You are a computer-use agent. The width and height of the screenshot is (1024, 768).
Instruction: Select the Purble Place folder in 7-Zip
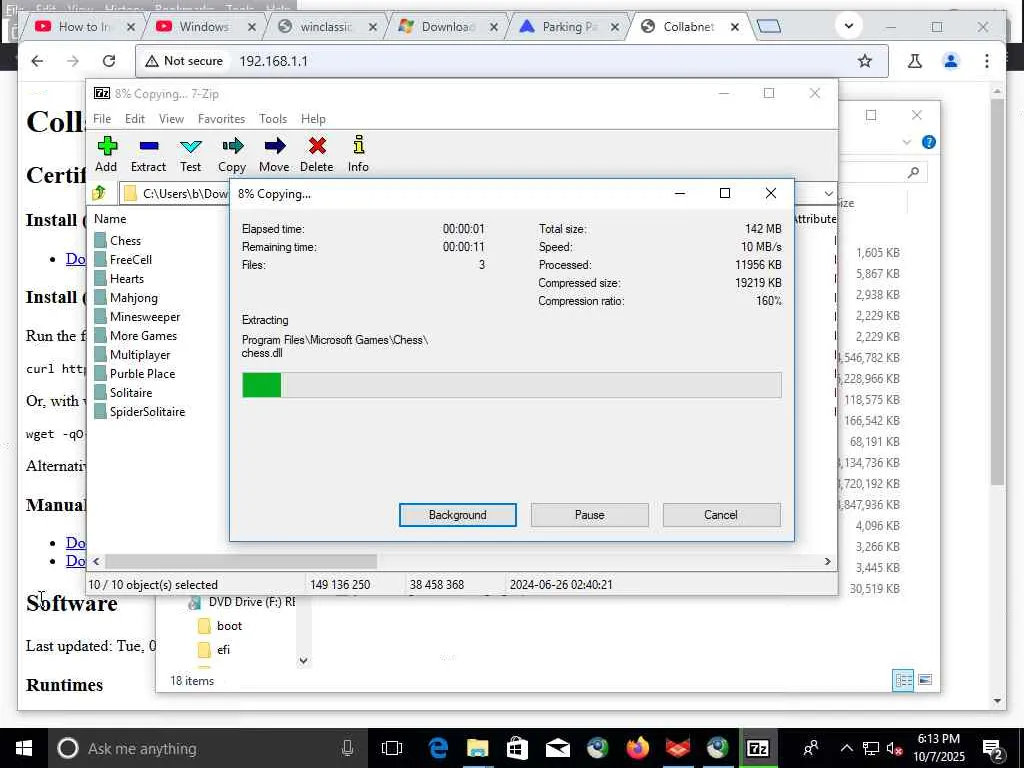pos(135,374)
